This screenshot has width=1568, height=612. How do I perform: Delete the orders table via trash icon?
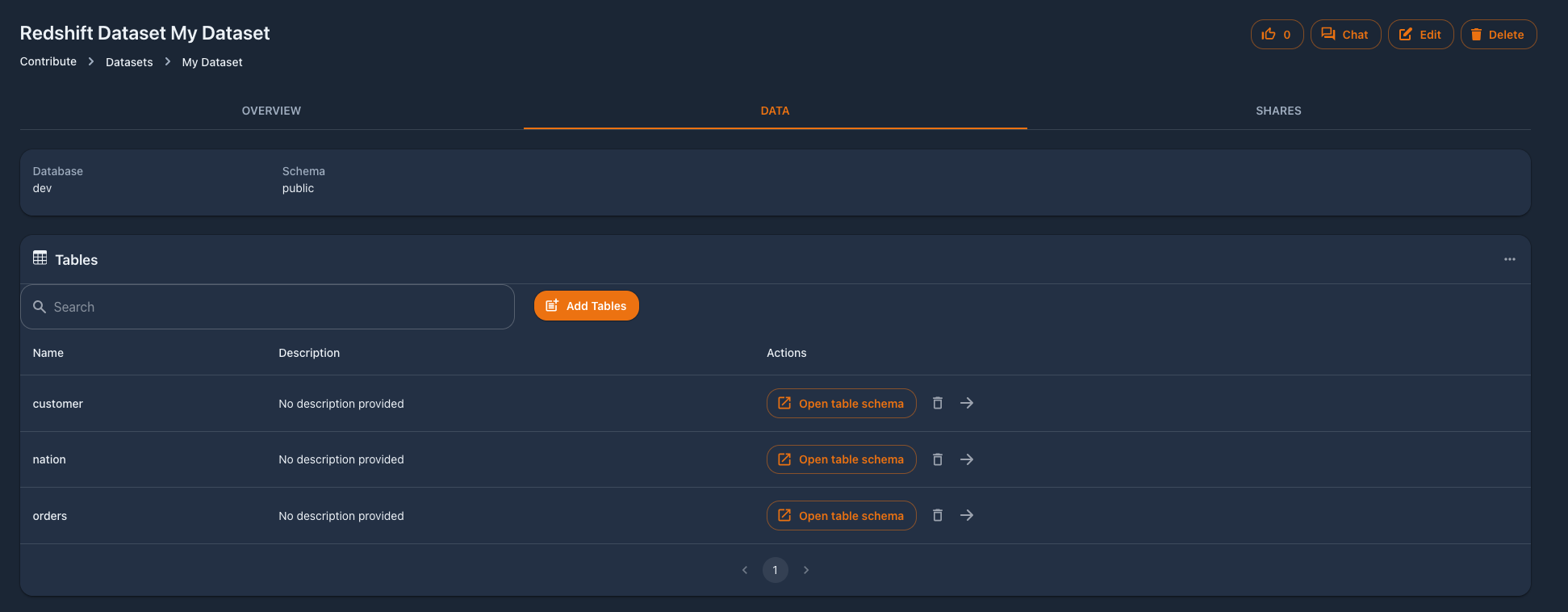click(x=938, y=515)
